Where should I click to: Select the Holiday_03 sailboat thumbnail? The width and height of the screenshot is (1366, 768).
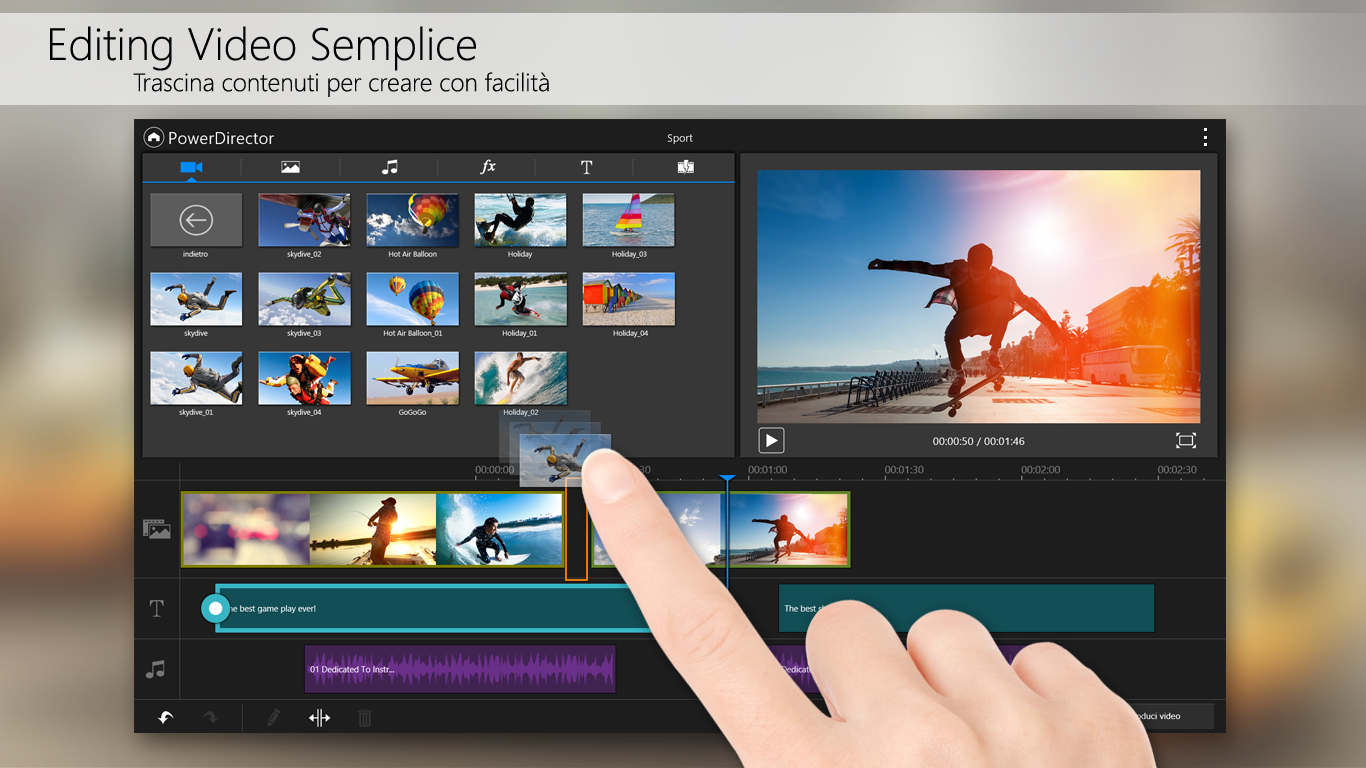pos(628,220)
